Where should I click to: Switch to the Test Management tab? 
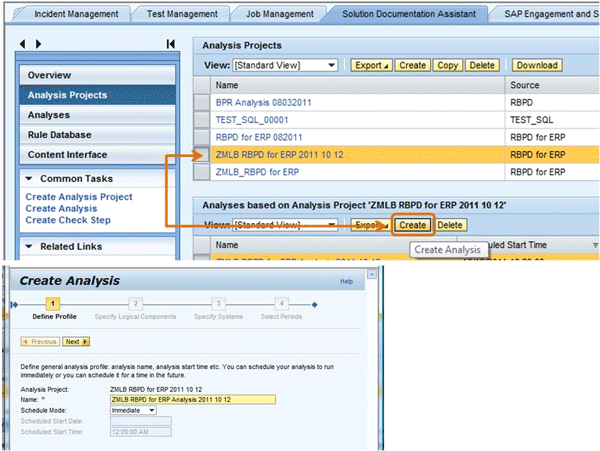tap(180, 14)
